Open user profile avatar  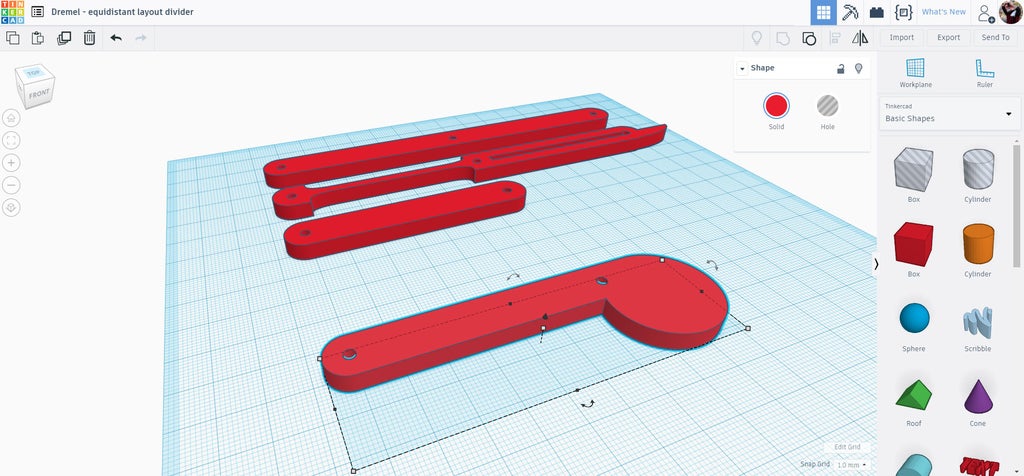[1010, 12]
